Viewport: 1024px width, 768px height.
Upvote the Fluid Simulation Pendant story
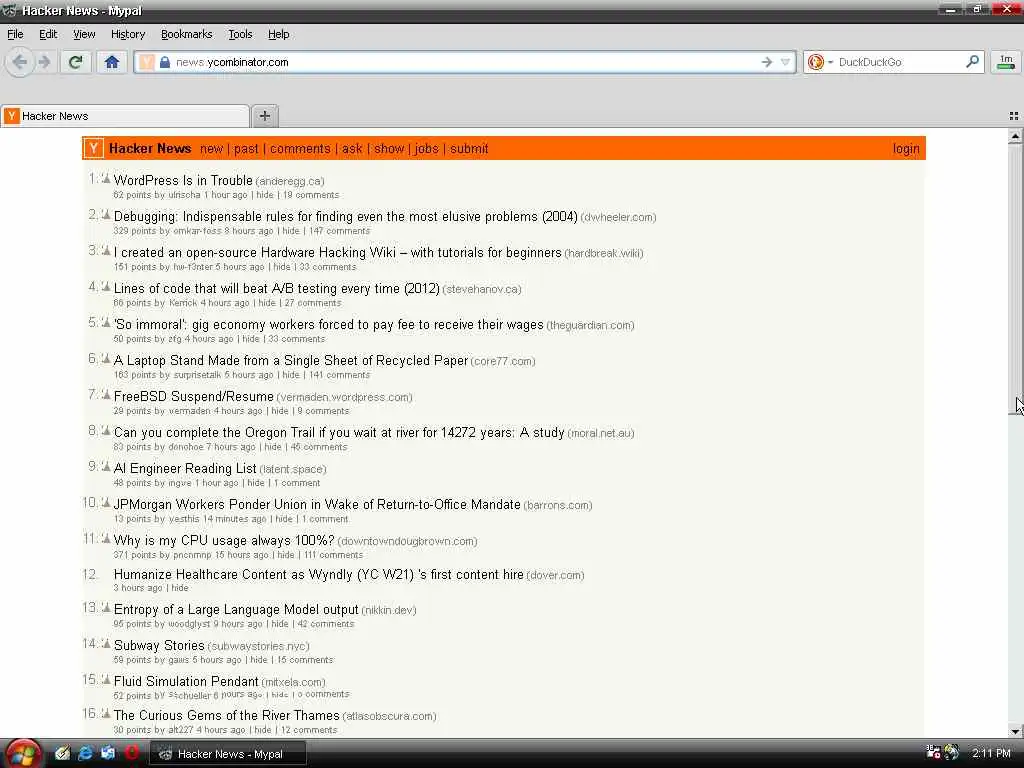coord(106,679)
